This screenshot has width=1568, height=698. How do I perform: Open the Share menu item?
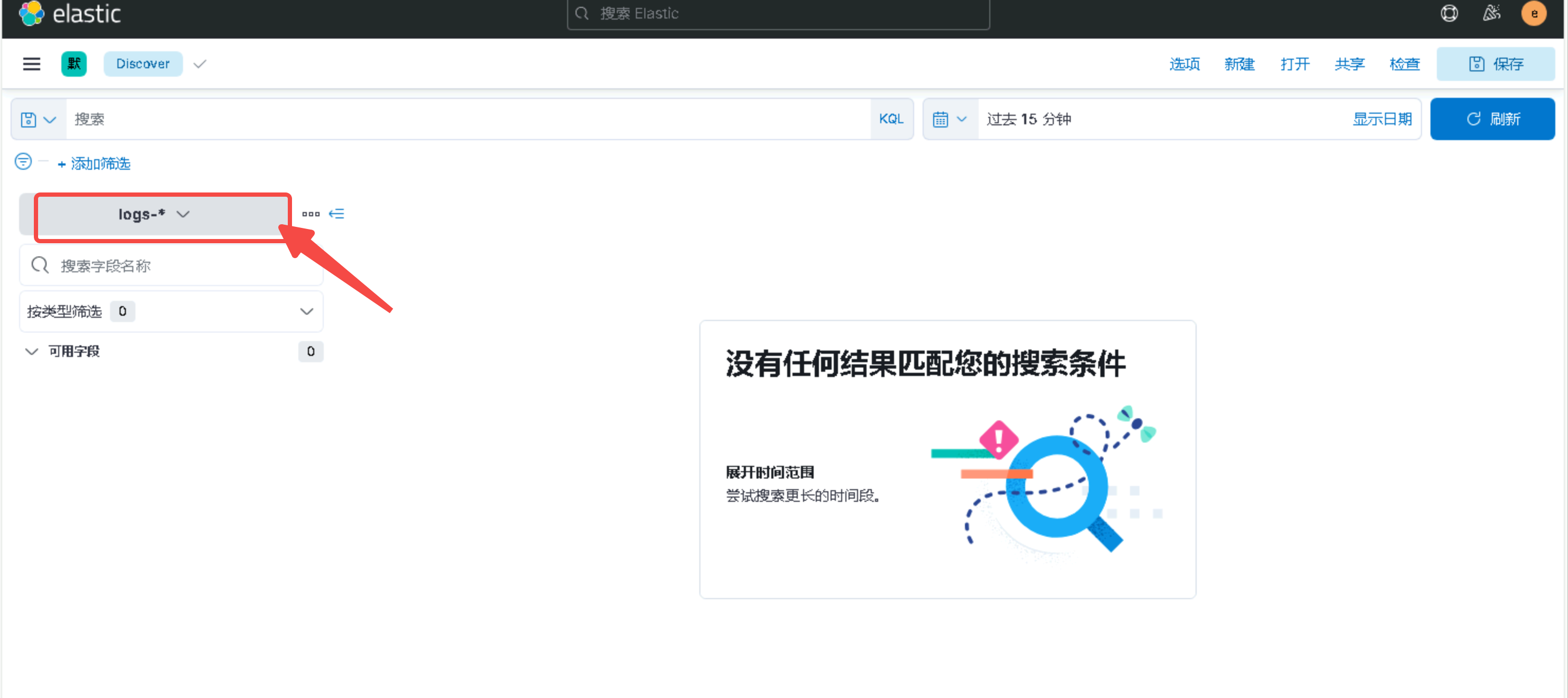[1349, 64]
